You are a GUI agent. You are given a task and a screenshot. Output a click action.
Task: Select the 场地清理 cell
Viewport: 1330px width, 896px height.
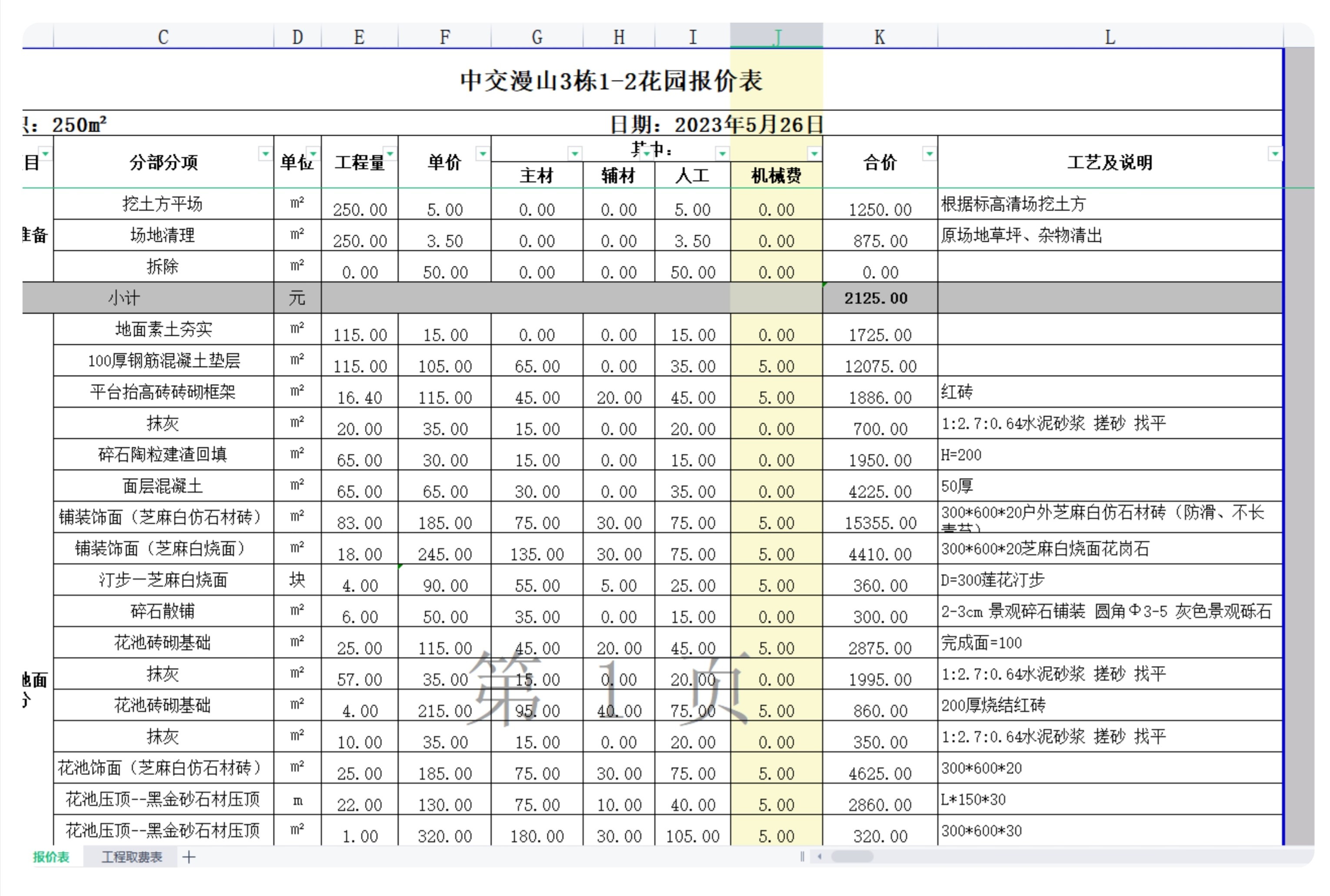tap(163, 235)
